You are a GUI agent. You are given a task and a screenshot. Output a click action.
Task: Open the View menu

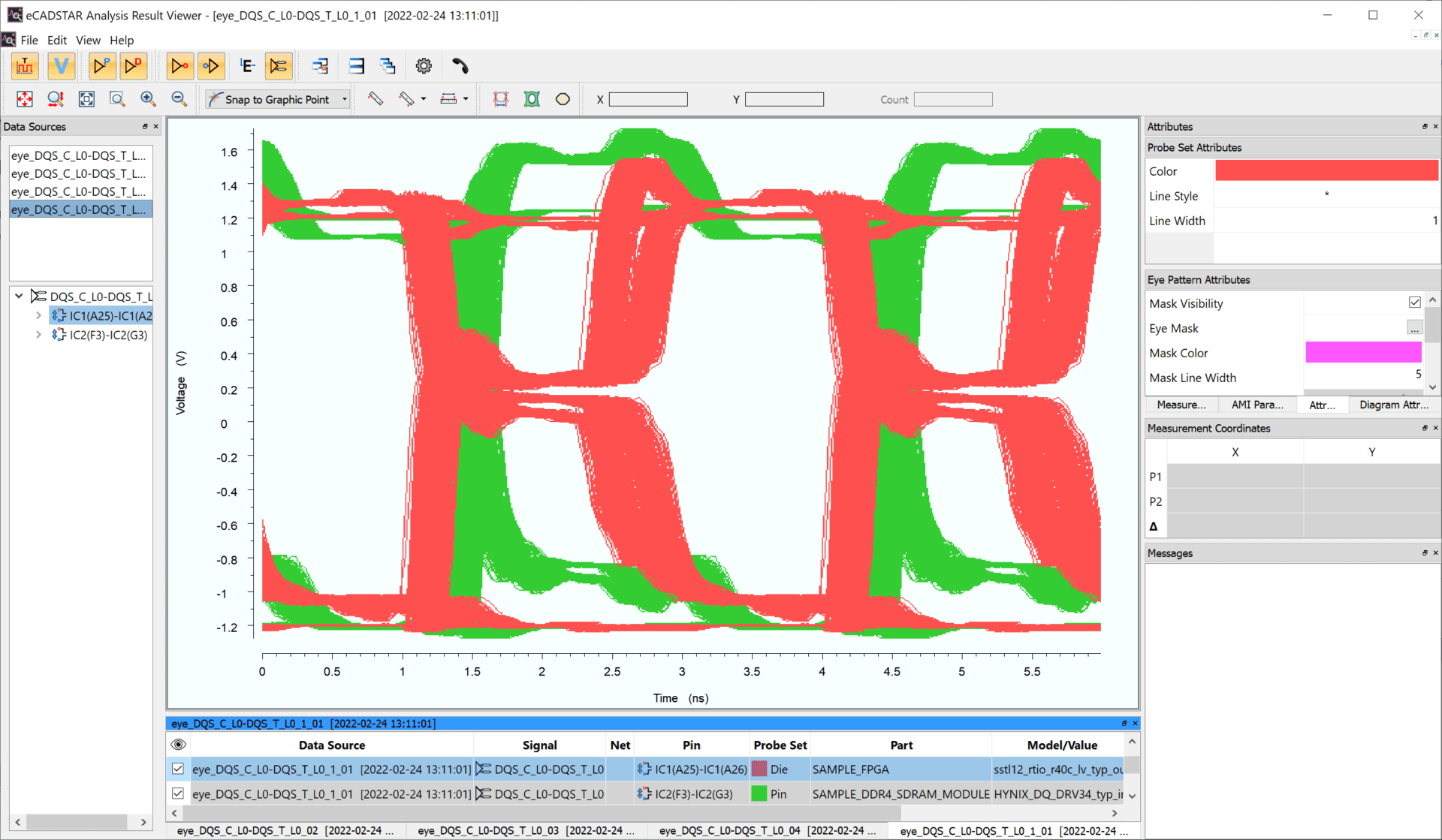[88, 40]
